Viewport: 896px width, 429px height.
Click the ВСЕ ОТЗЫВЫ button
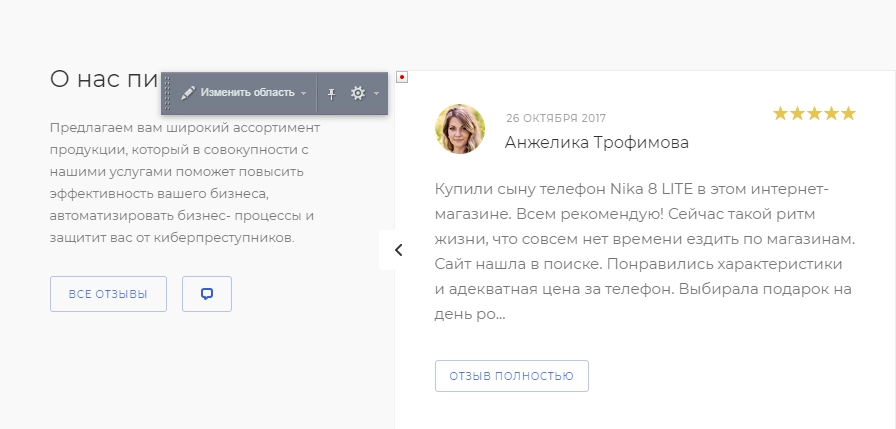[108, 294]
